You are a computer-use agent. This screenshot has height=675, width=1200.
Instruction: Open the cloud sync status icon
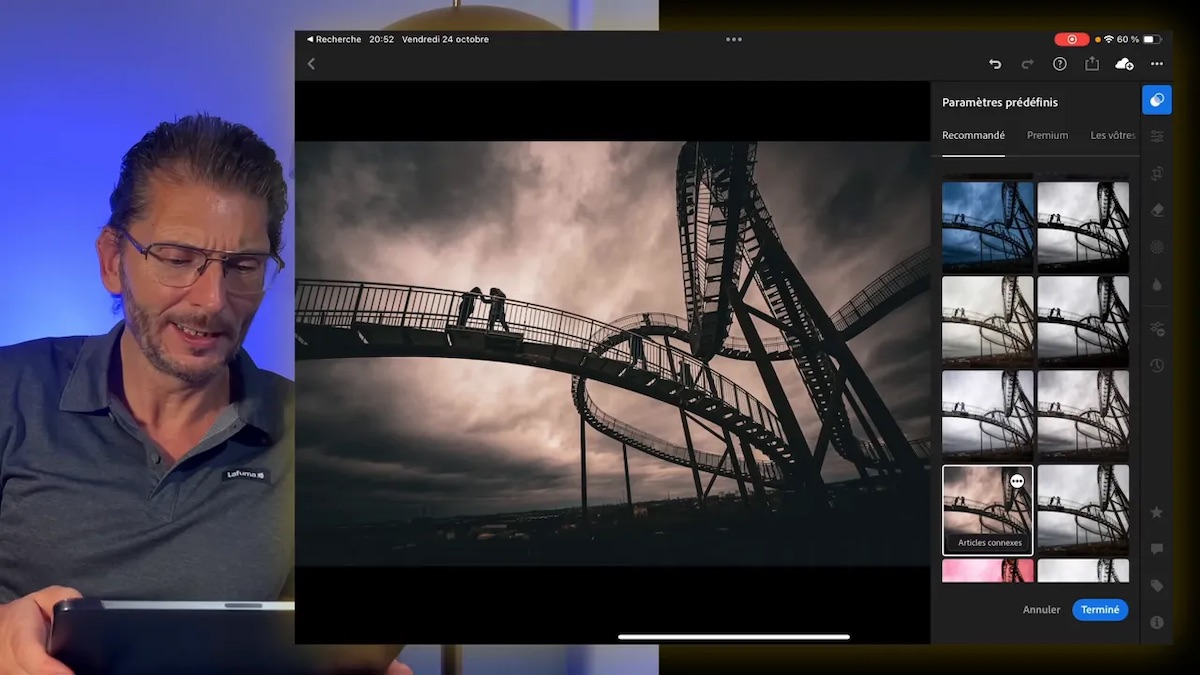point(1124,64)
